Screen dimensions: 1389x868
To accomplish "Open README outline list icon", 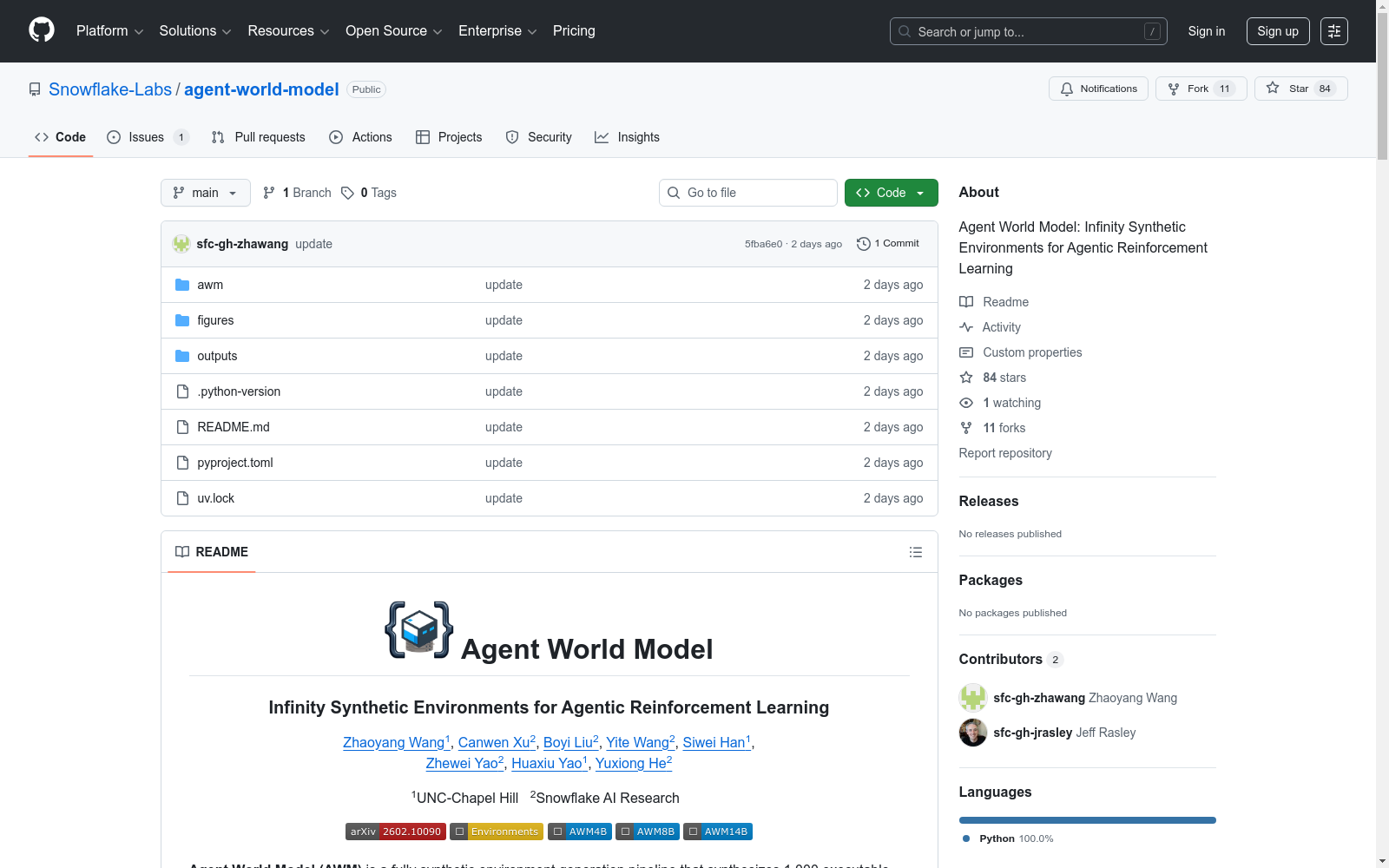I will (x=915, y=552).
